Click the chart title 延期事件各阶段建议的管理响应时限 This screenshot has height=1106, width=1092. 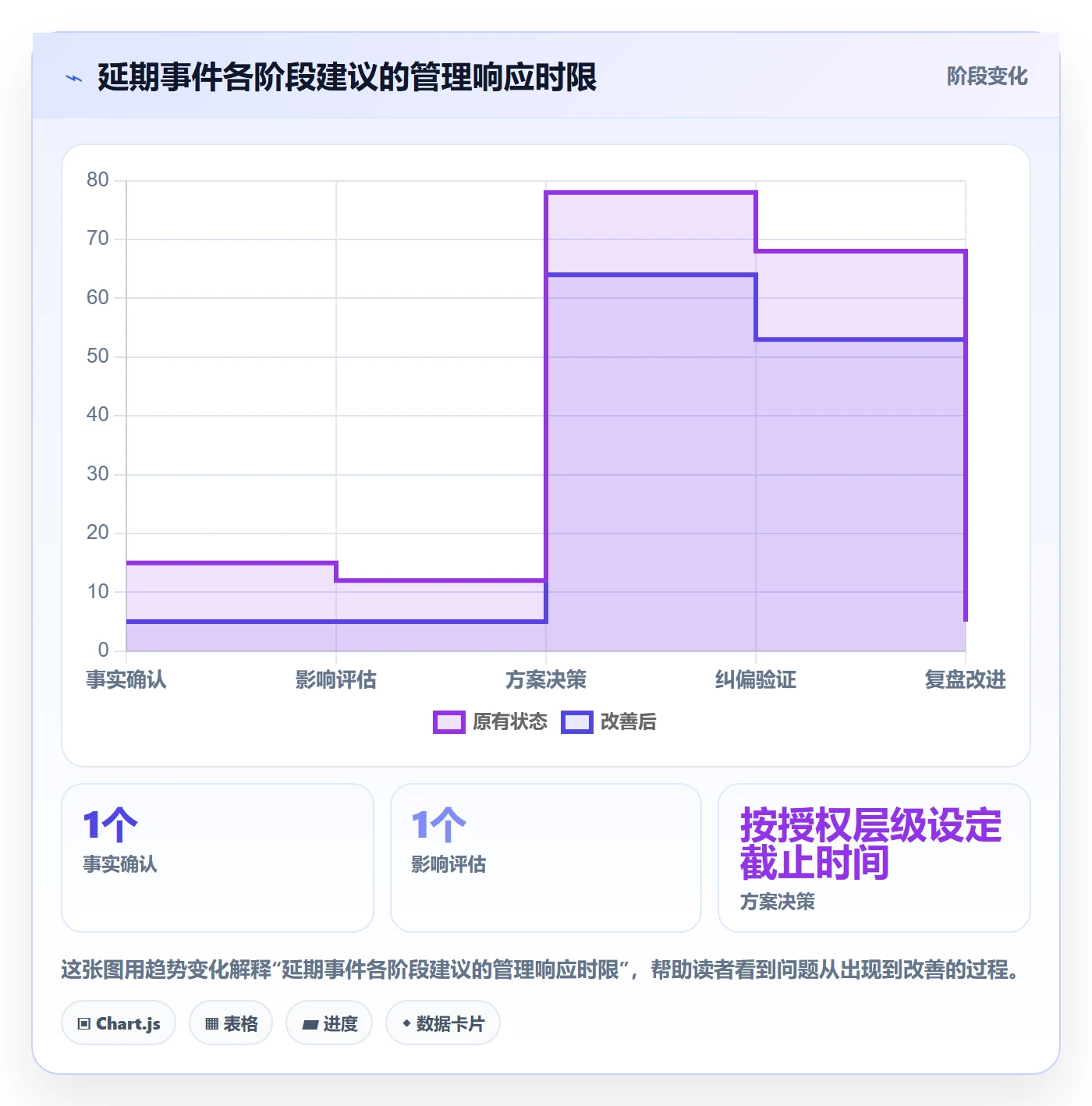(347, 77)
